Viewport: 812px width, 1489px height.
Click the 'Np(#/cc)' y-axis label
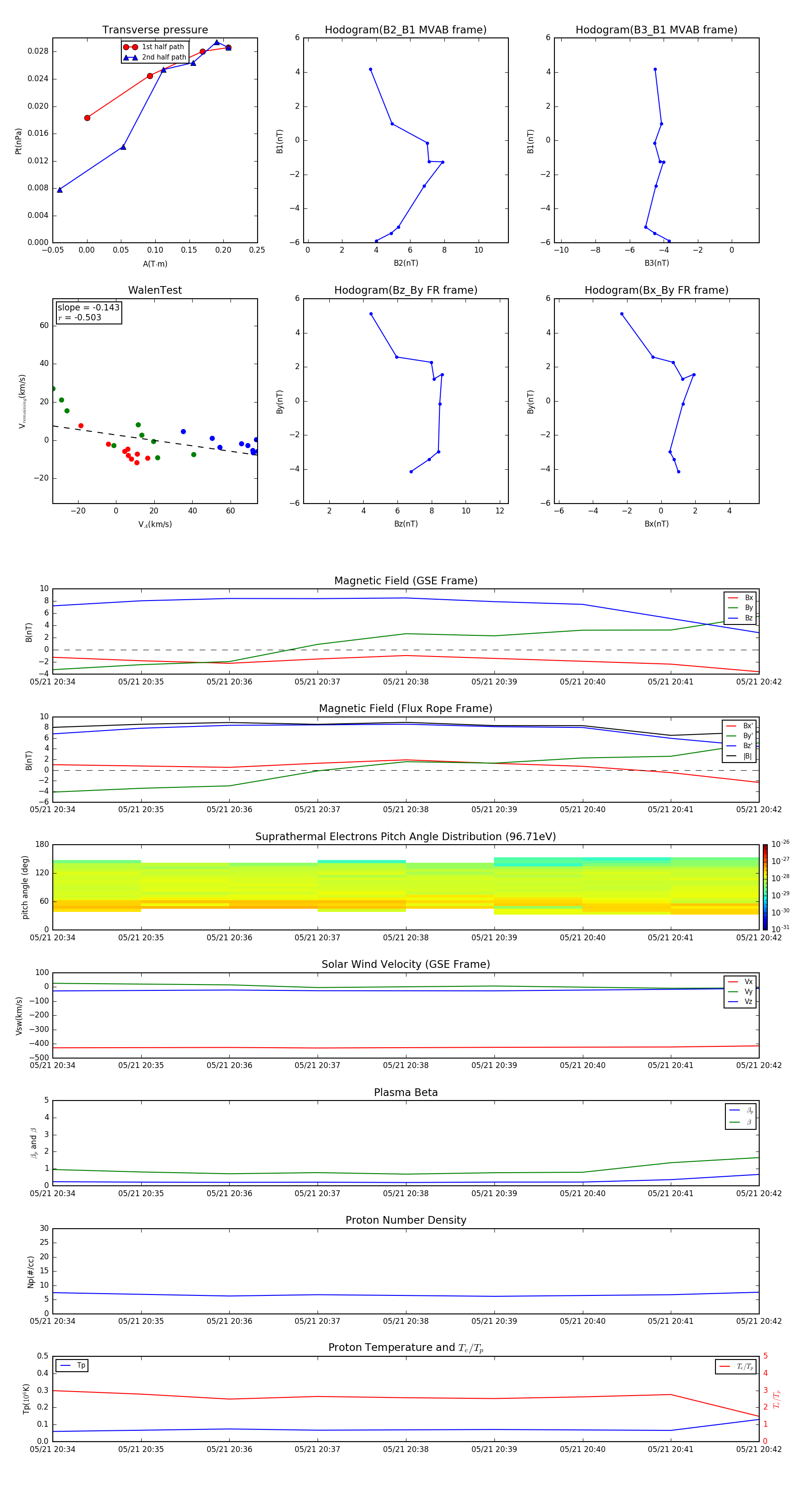31,1272
